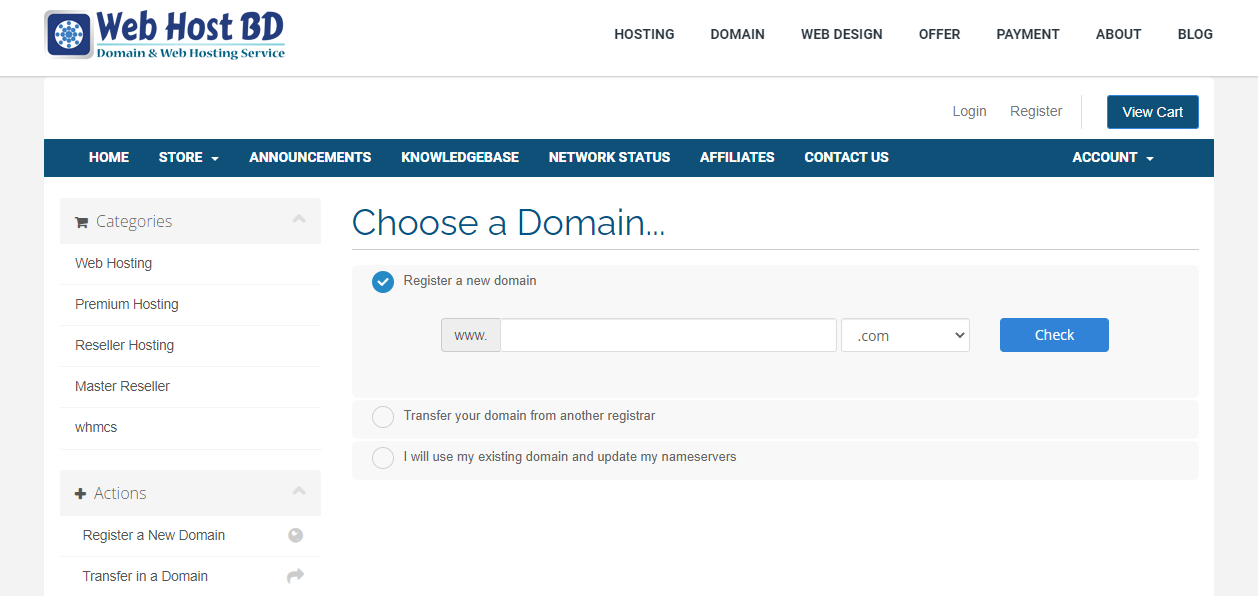This screenshot has width=1258, height=596.
Task: Select use my existing domain and update nameservers
Action: click(x=383, y=457)
